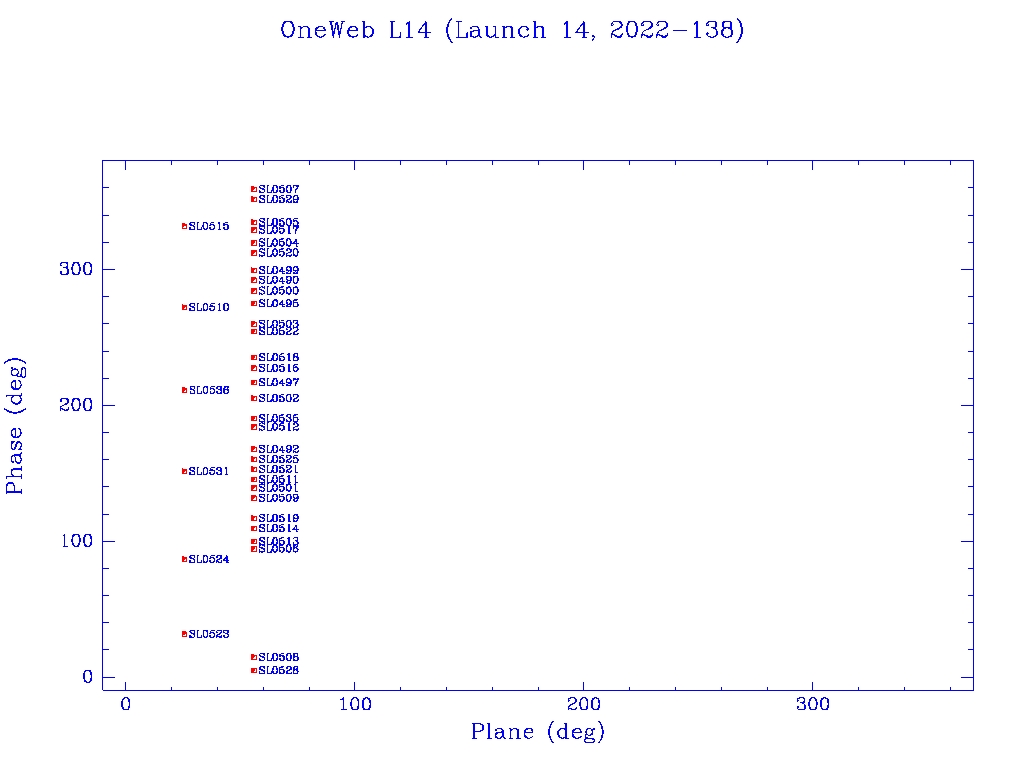Click the 0 tick on Phase axis
This screenshot has width=1024, height=768.
[88, 677]
